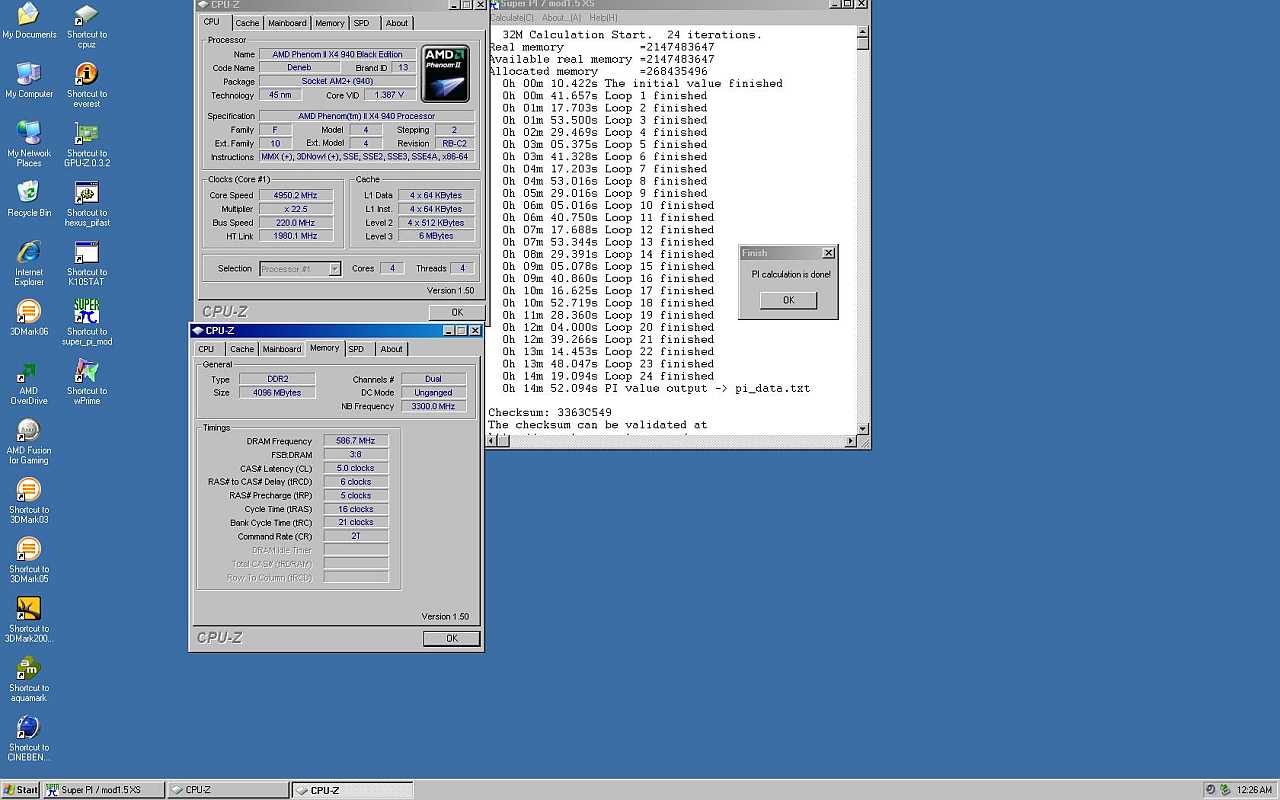Launch Shortcut to CINEBEN... icon
This screenshot has height=800, width=1280.
29,739
